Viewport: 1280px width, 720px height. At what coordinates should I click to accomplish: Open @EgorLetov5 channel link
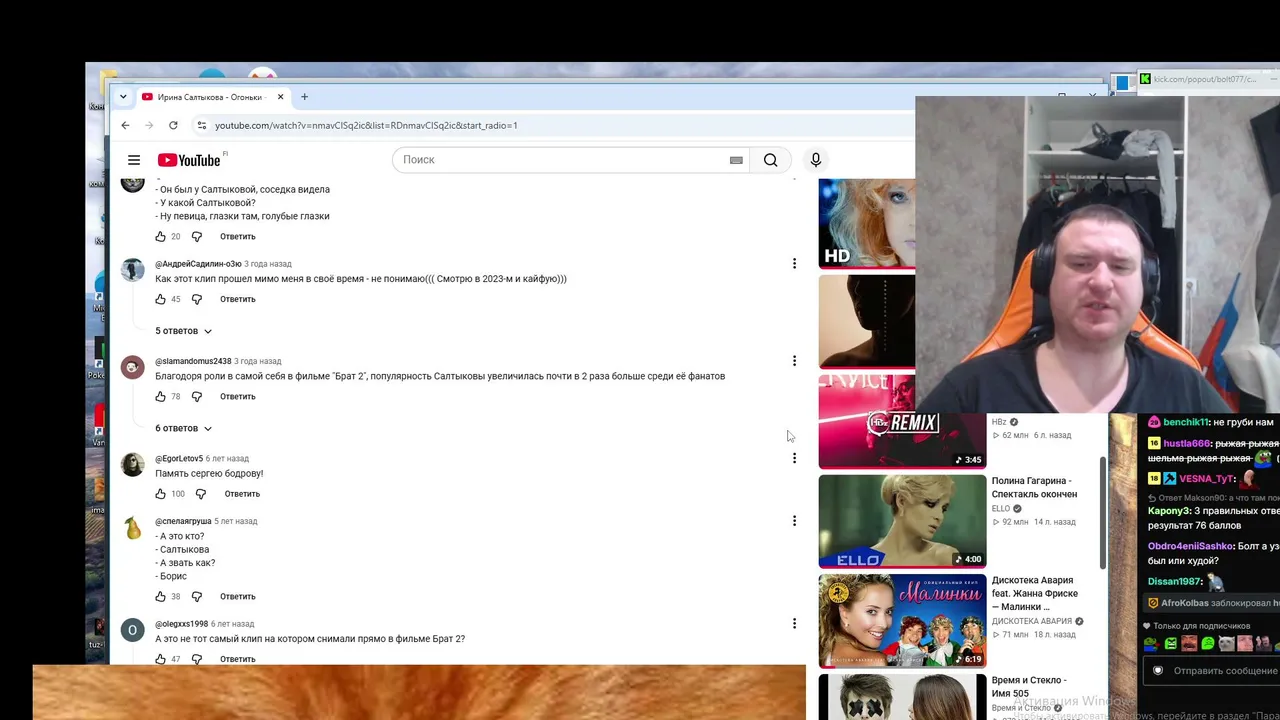[x=179, y=458]
